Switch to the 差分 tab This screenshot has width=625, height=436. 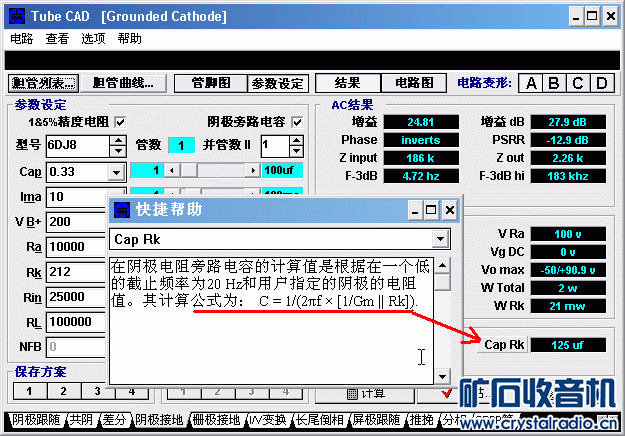click(114, 420)
